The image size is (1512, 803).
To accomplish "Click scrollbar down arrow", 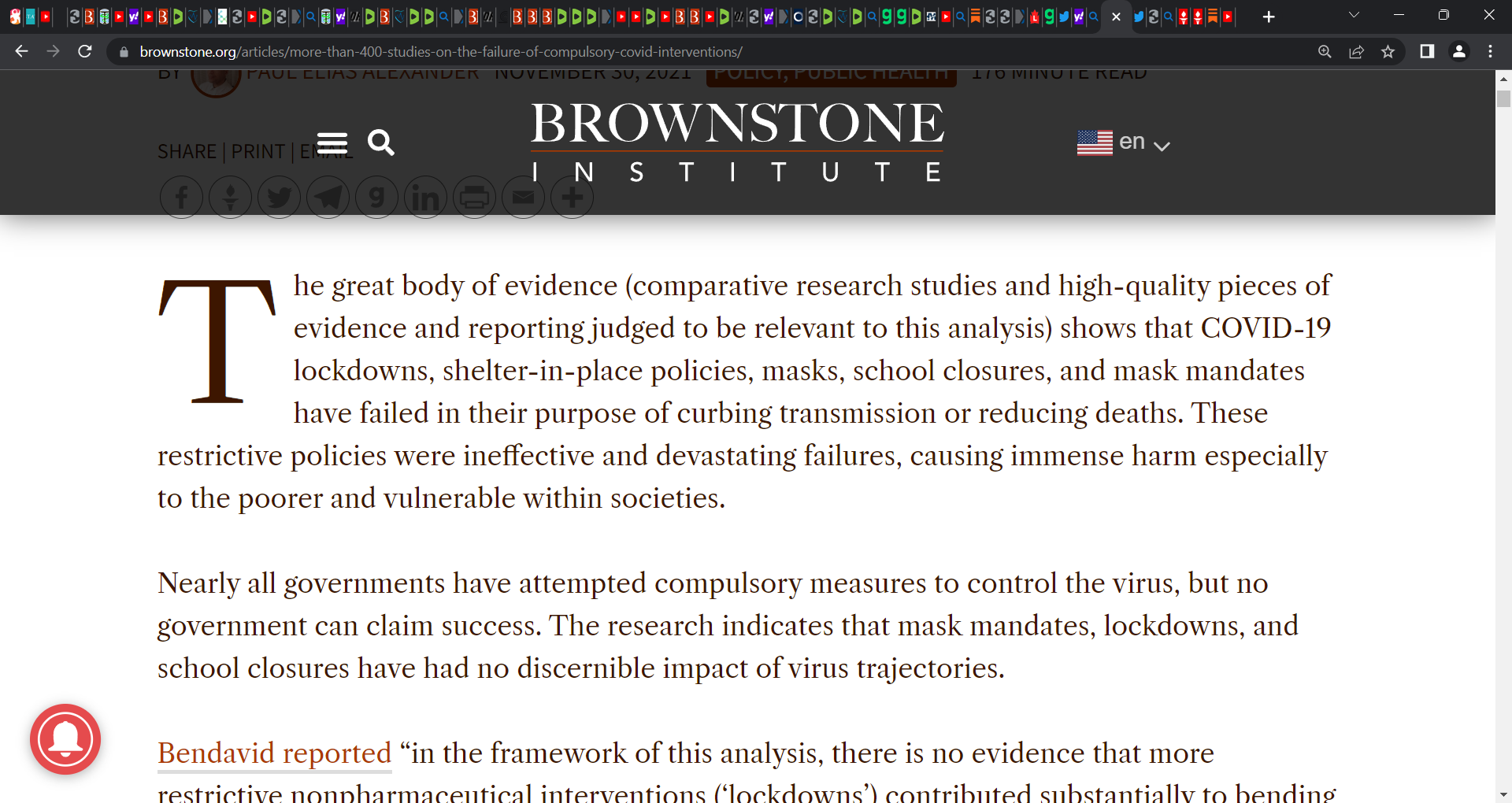I will 1503,794.
